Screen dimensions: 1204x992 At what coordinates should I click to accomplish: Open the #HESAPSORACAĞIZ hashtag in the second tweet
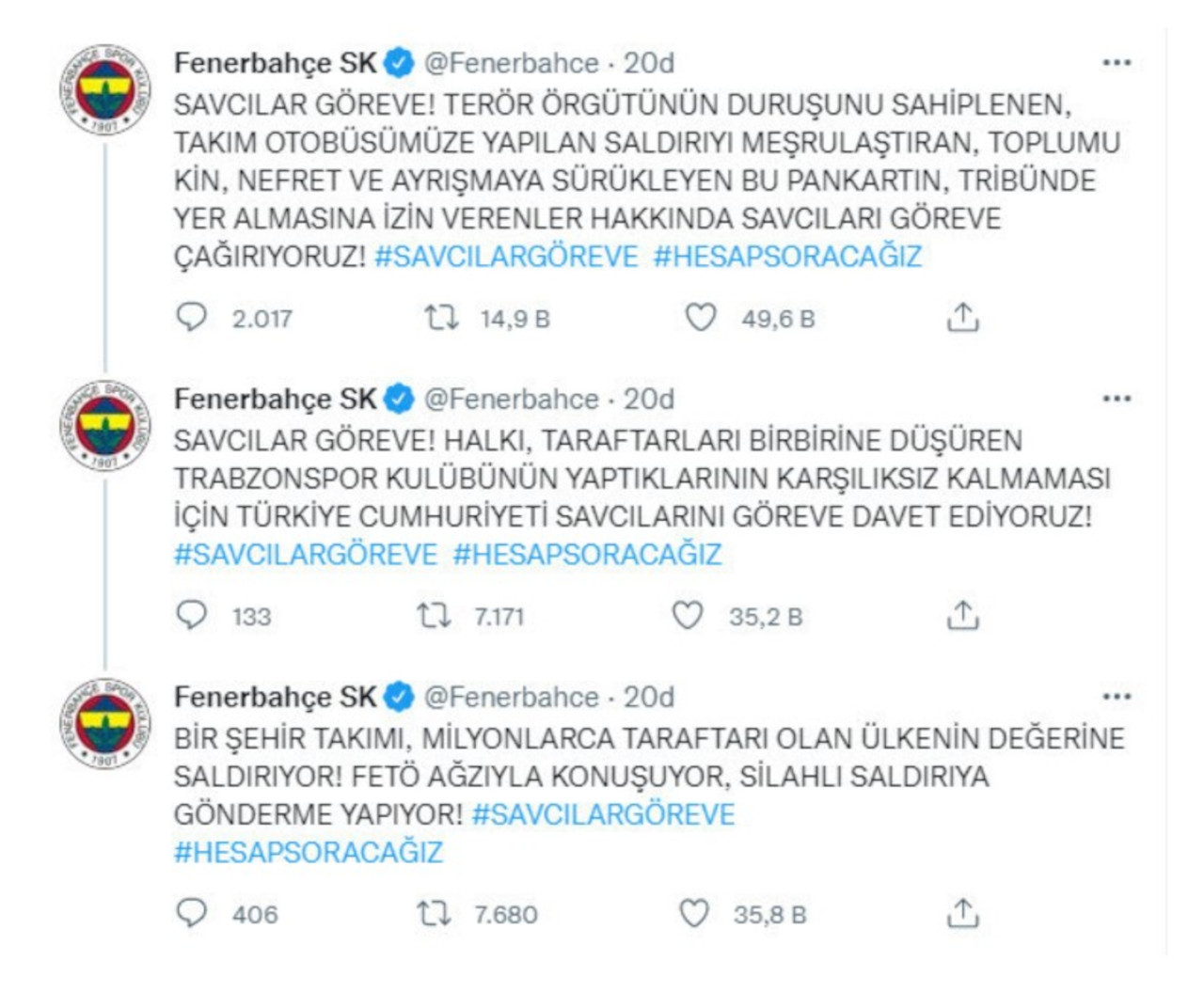click(586, 554)
